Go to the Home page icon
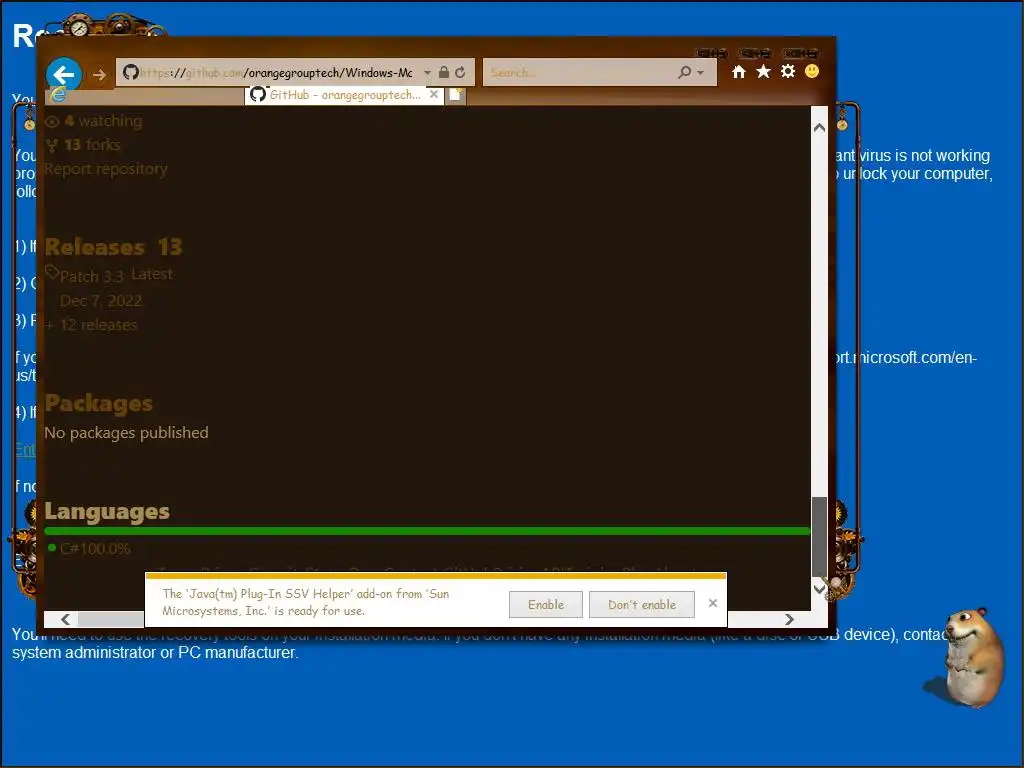 [x=739, y=72]
